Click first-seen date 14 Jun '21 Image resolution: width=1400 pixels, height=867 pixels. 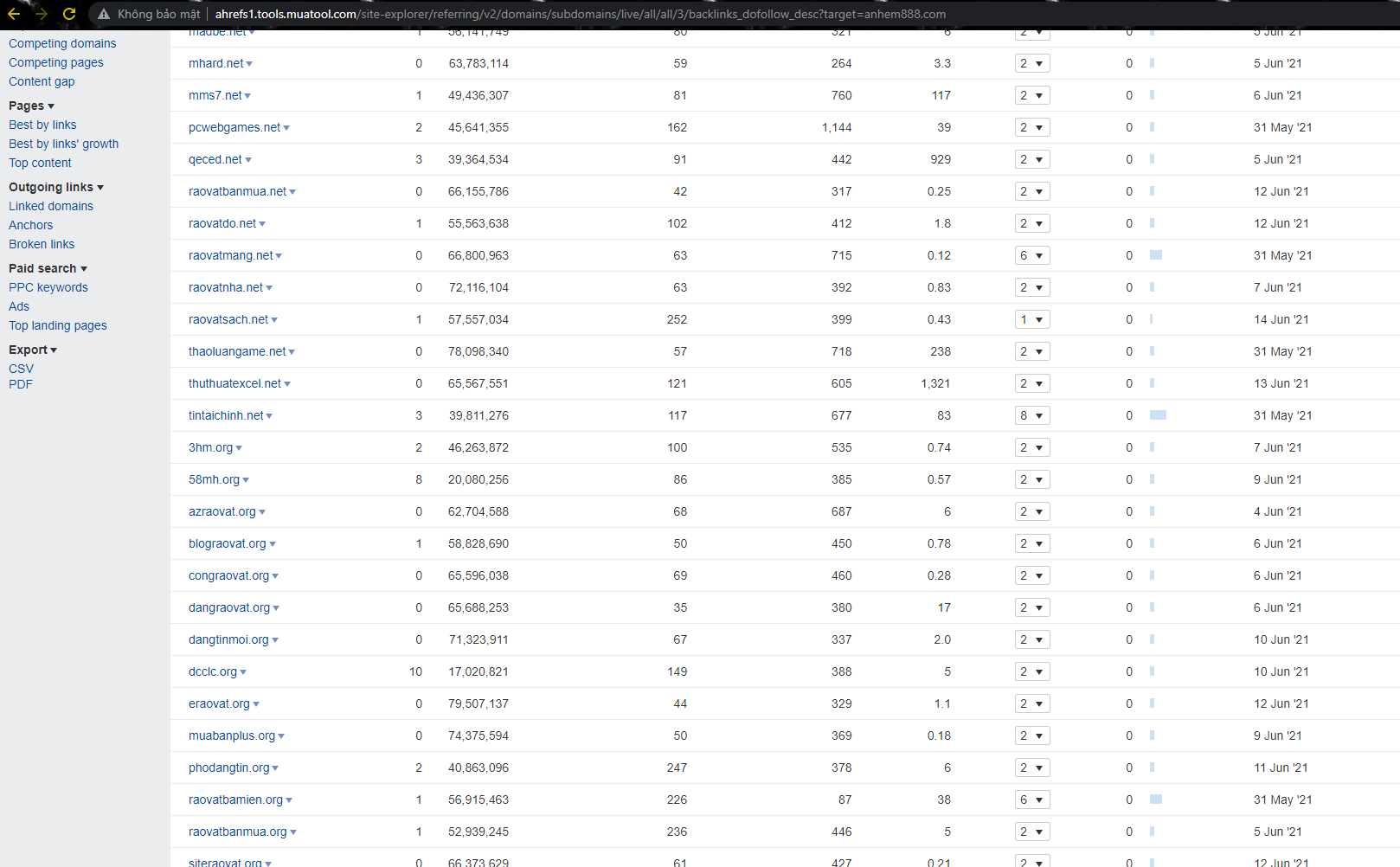pos(1281,319)
